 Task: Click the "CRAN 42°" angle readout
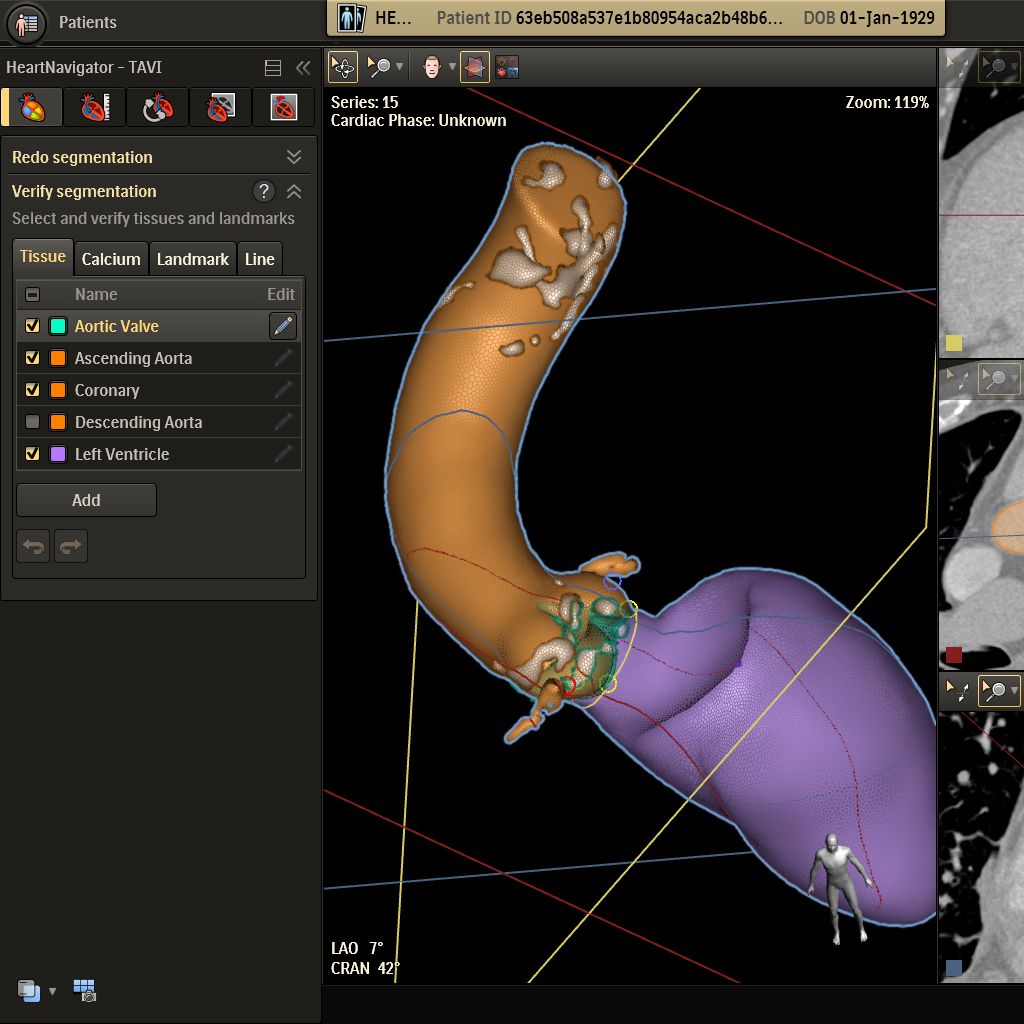coord(364,968)
